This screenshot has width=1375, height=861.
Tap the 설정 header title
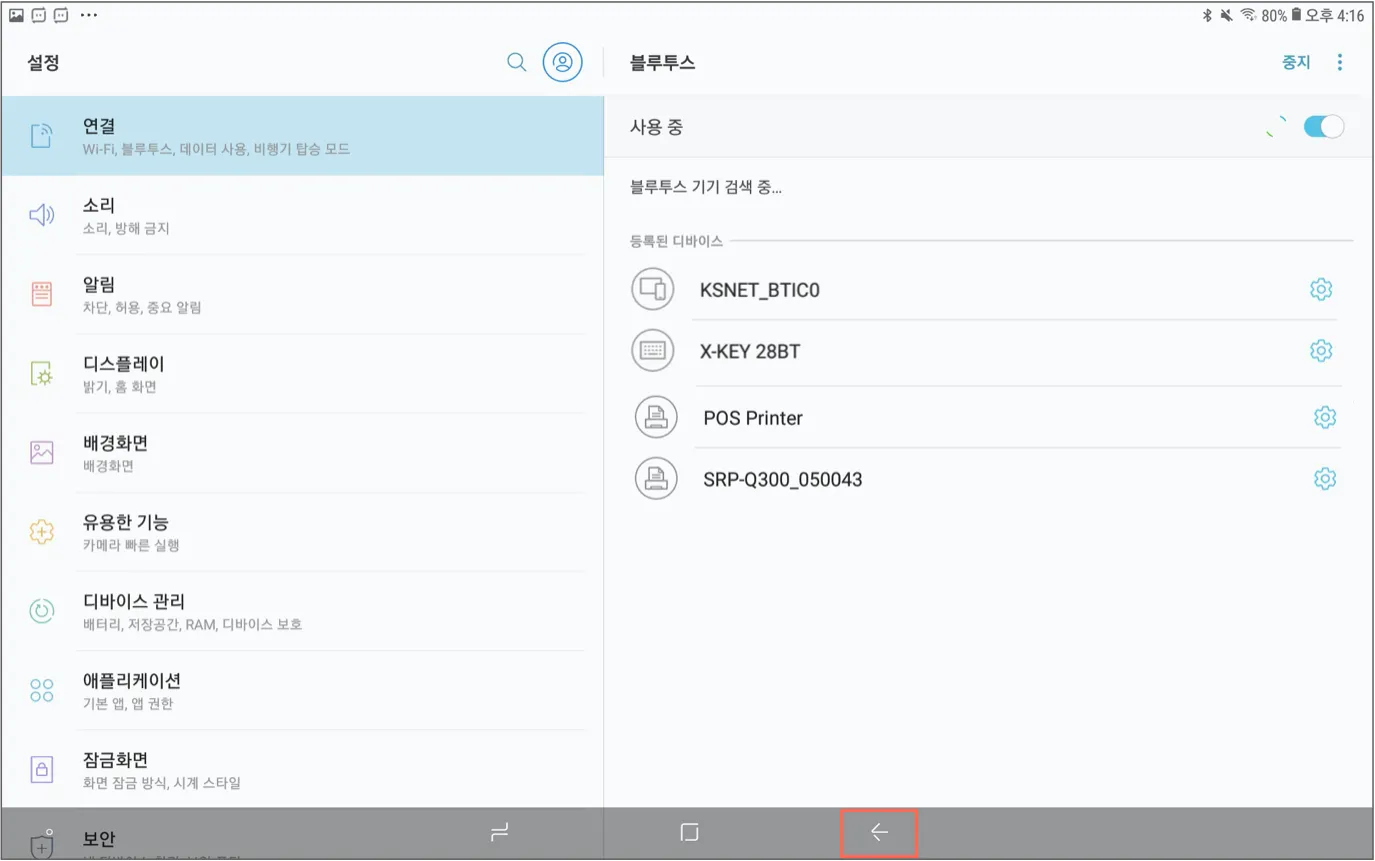(44, 62)
